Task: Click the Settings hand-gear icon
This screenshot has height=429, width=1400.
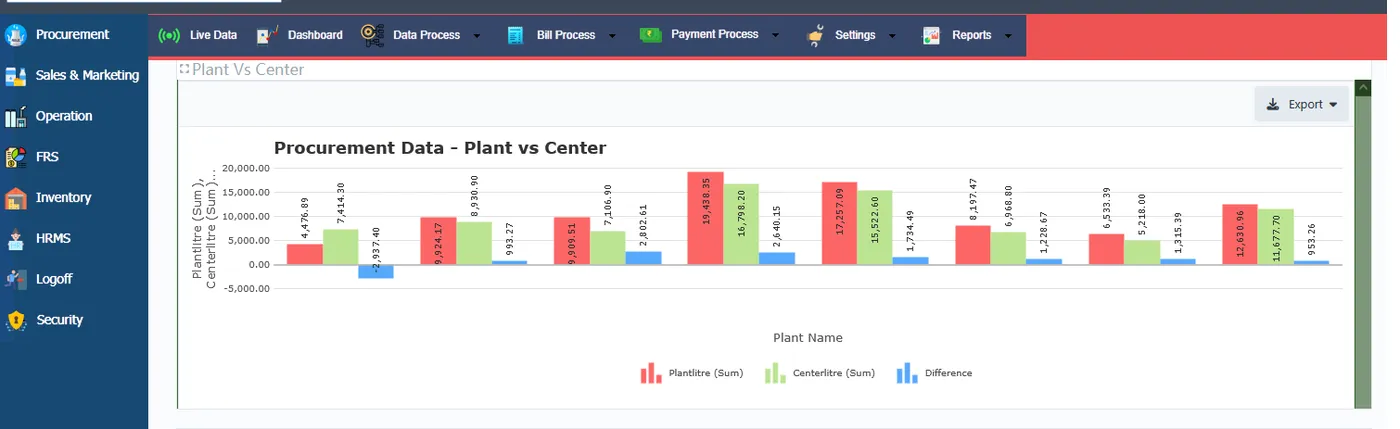Action: click(x=816, y=35)
